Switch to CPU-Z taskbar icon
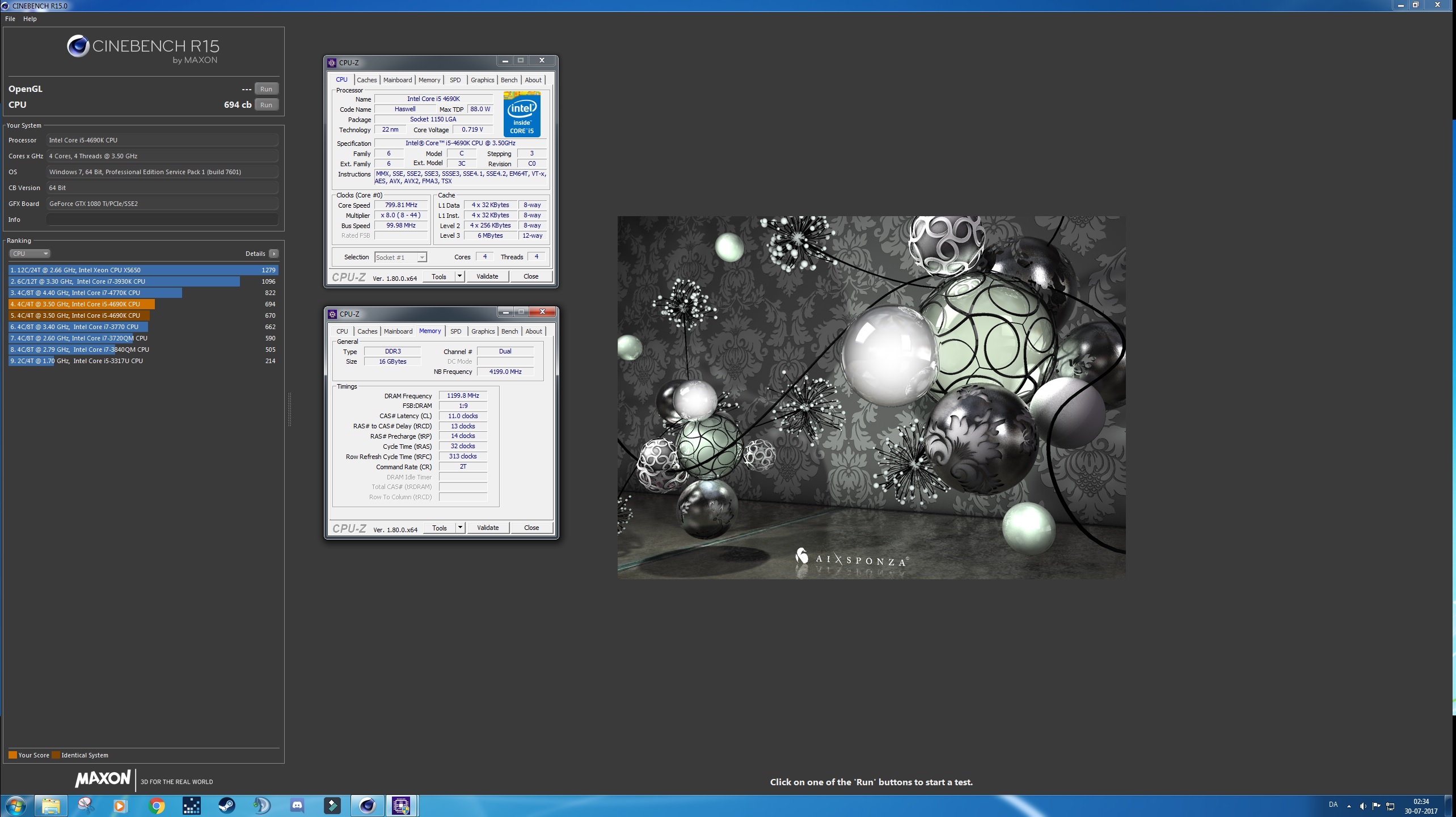This screenshot has width=1456, height=817. pos(402,806)
